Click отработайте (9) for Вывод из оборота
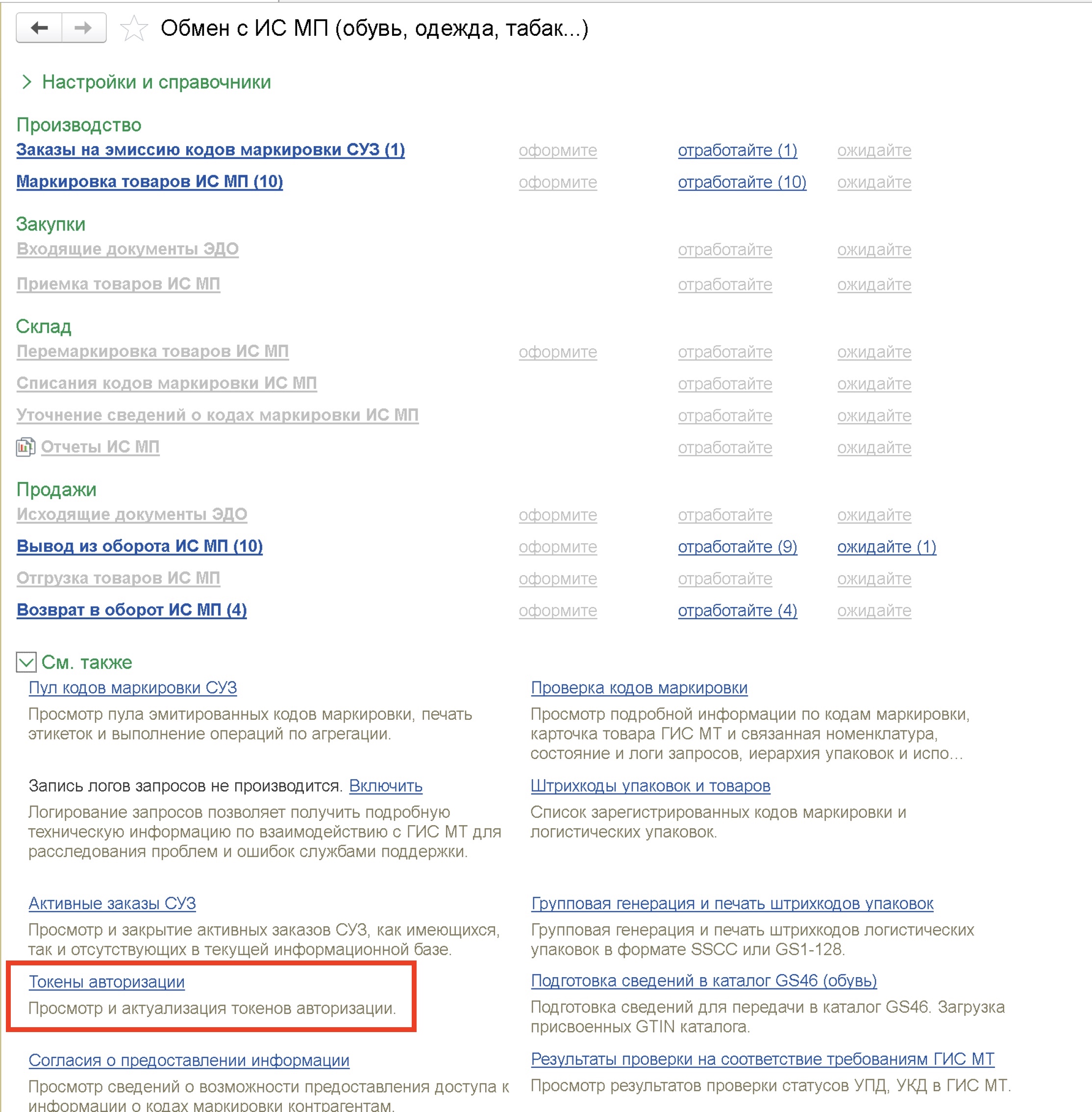This screenshot has width=1092, height=1112. [x=738, y=547]
